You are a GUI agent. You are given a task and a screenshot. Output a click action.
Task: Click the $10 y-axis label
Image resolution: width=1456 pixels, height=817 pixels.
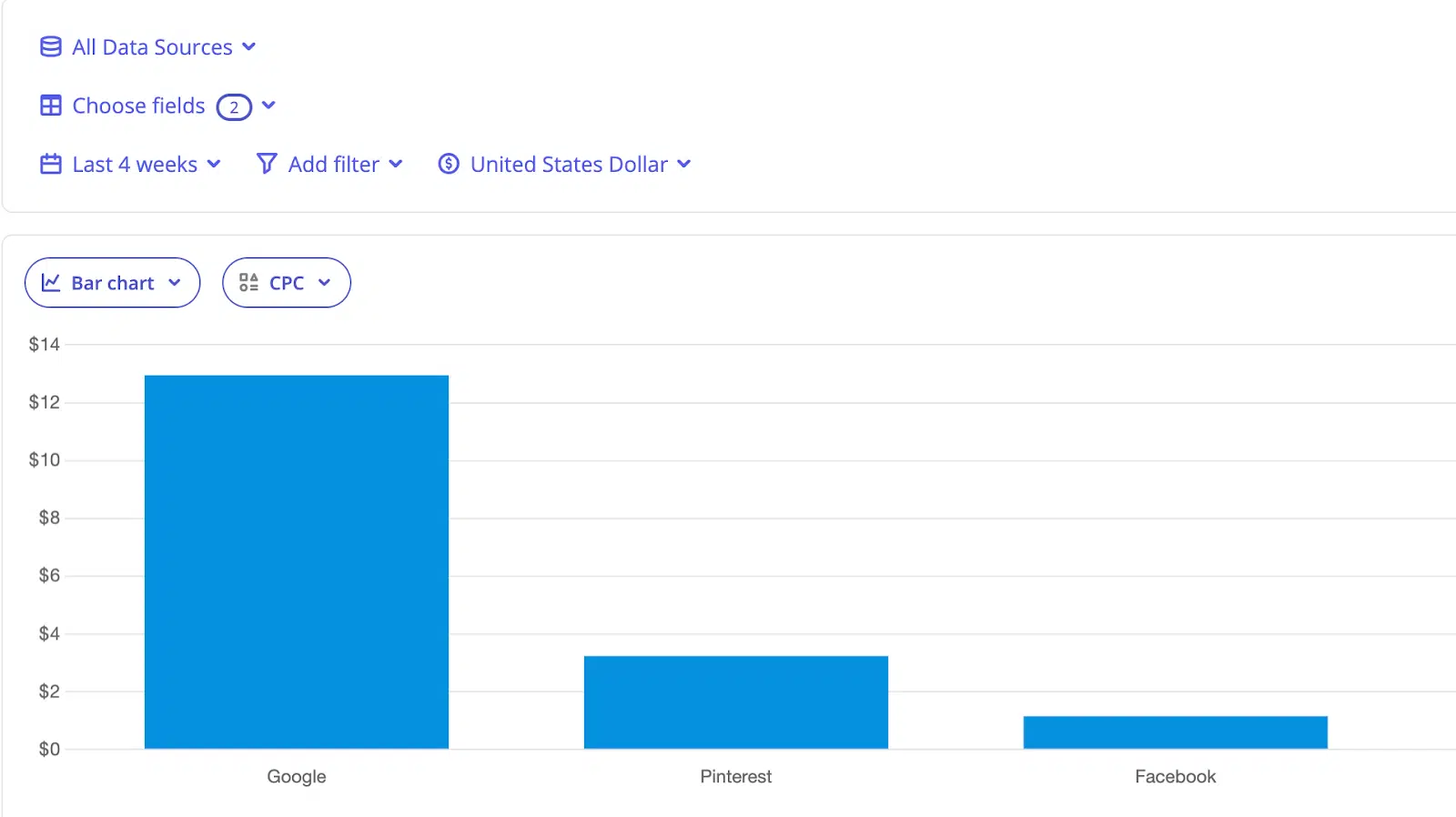(x=45, y=460)
